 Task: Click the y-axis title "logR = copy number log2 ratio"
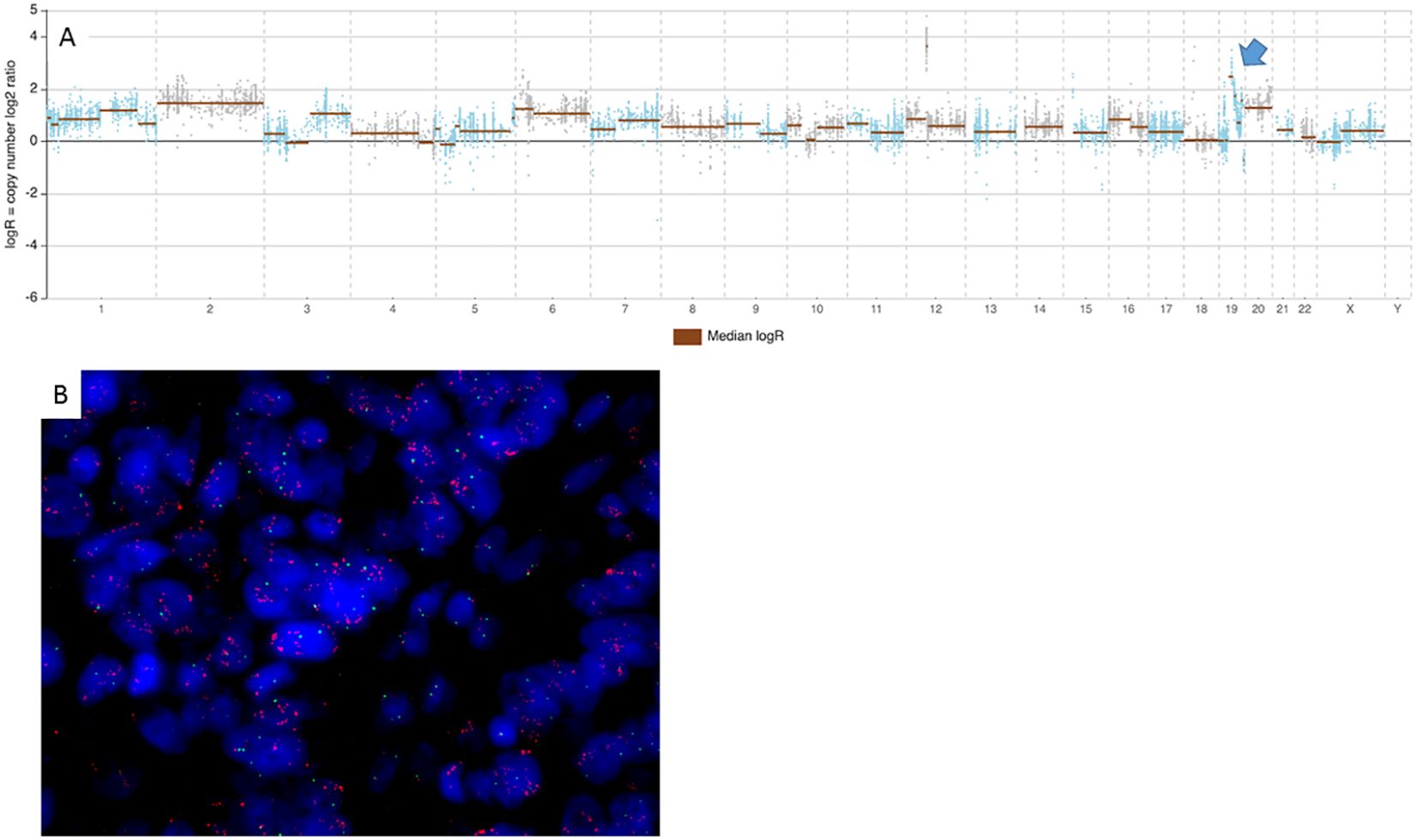10,154
